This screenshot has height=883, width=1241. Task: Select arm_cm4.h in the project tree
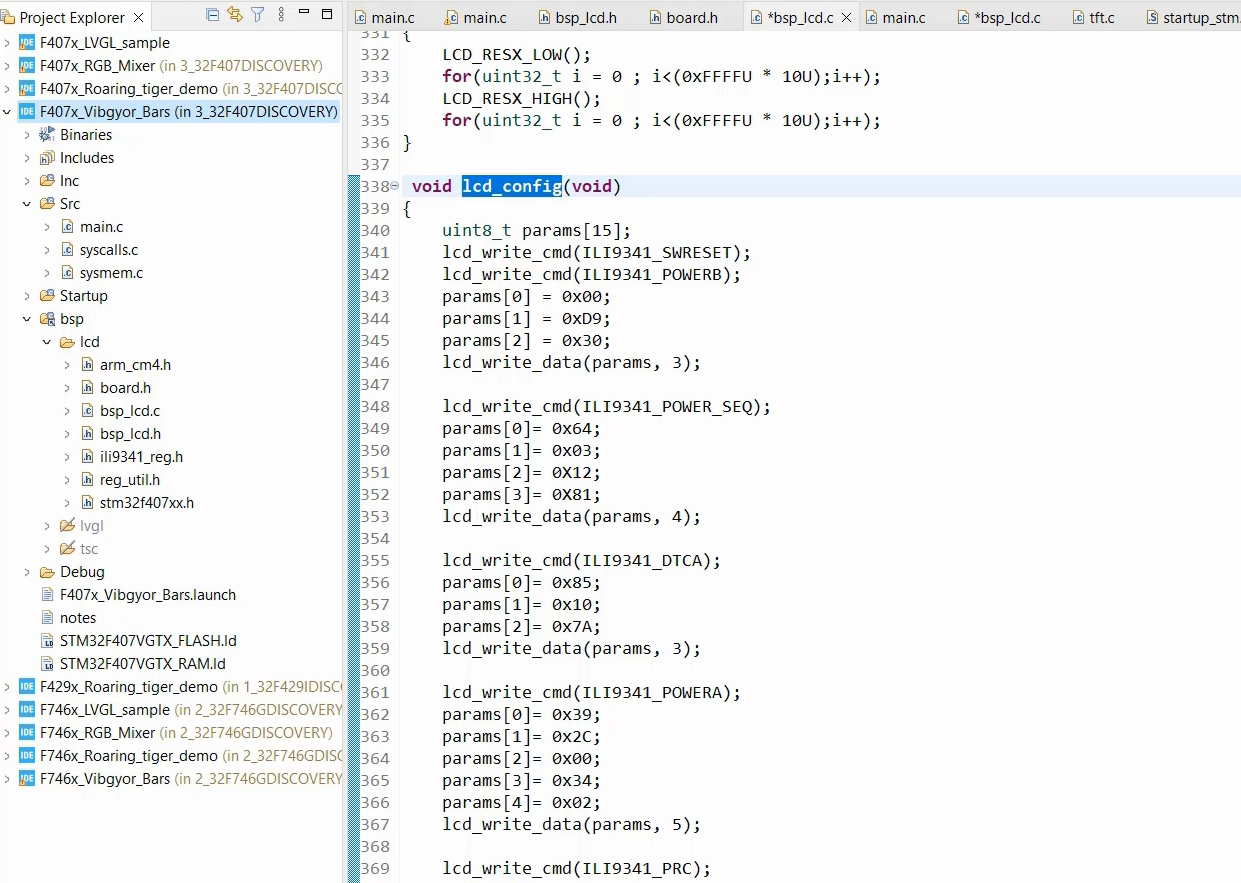click(x=135, y=365)
